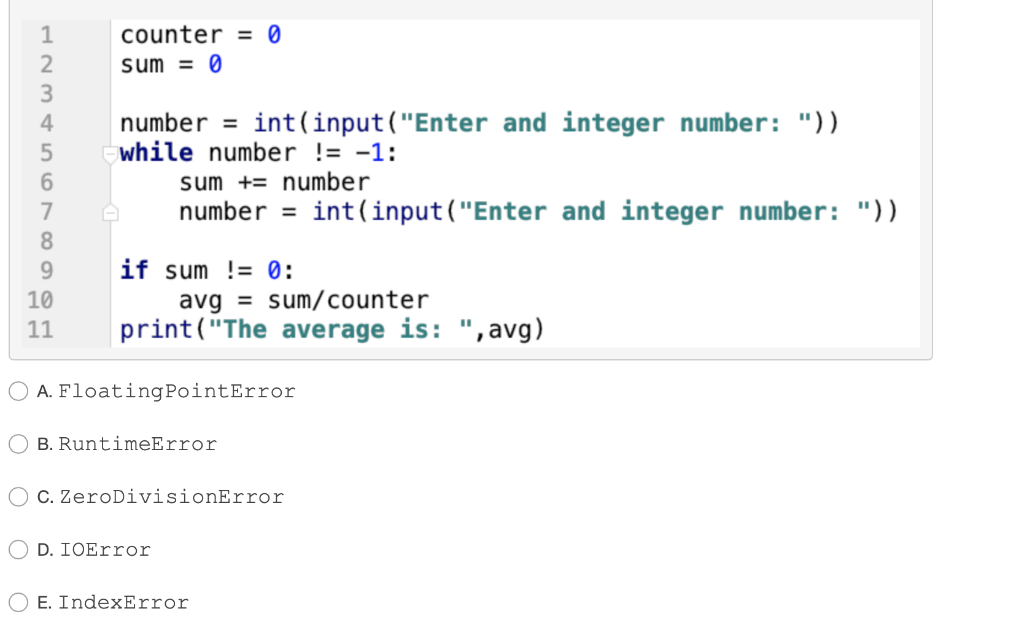Click line number 11 in the gutter
Viewport: 1024px width, 630px height.
[48, 329]
